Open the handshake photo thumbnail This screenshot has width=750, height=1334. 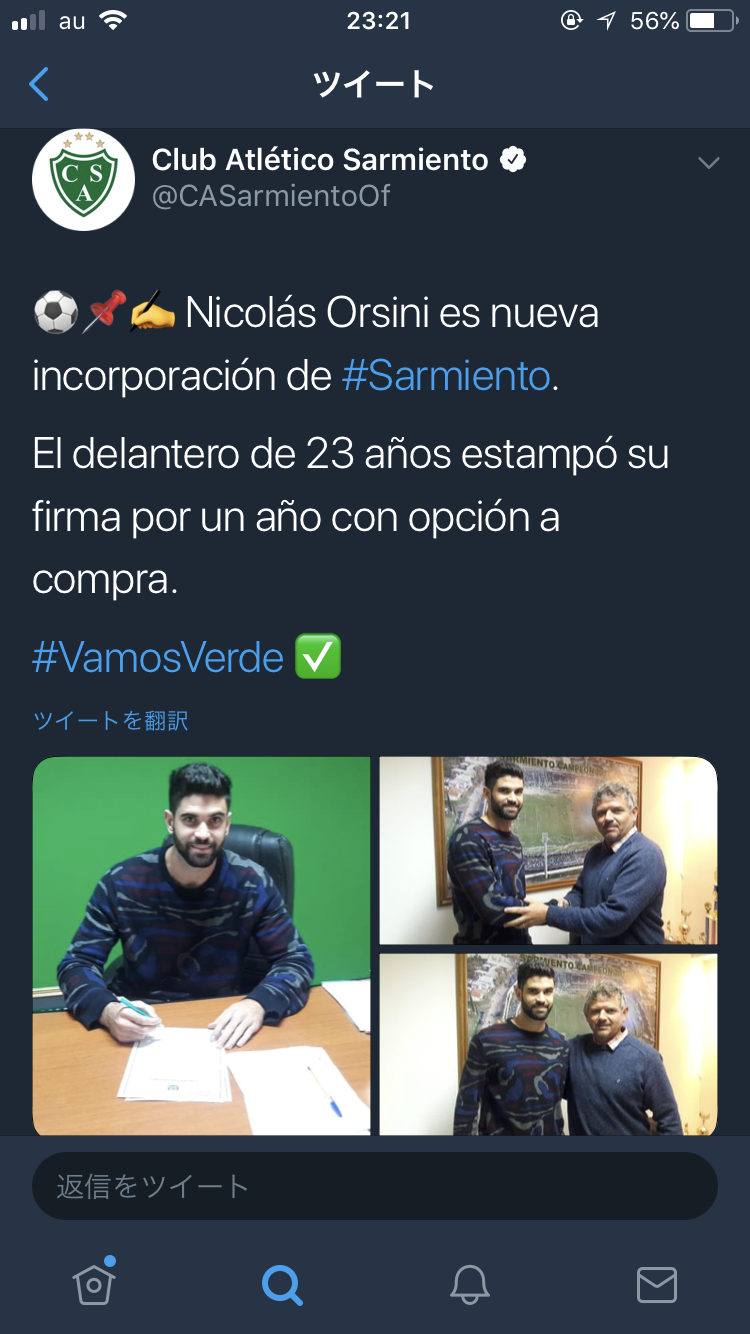(x=548, y=850)
